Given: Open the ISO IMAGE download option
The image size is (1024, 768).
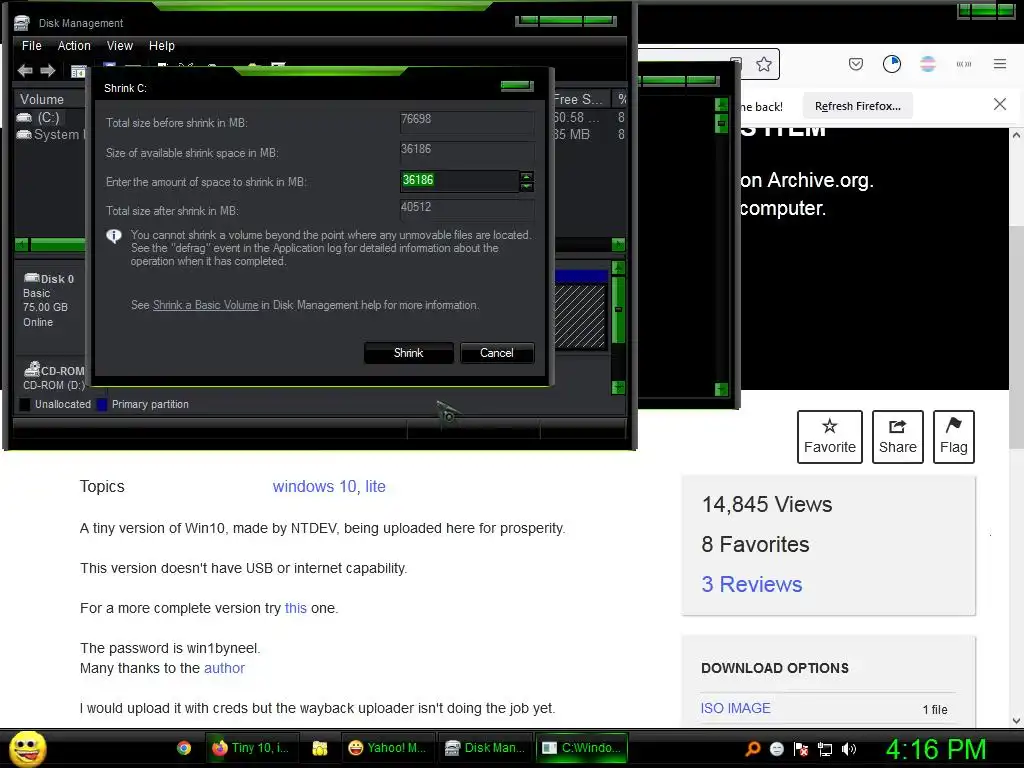Looking at the screenshot, I should click(x=735, y=709).
